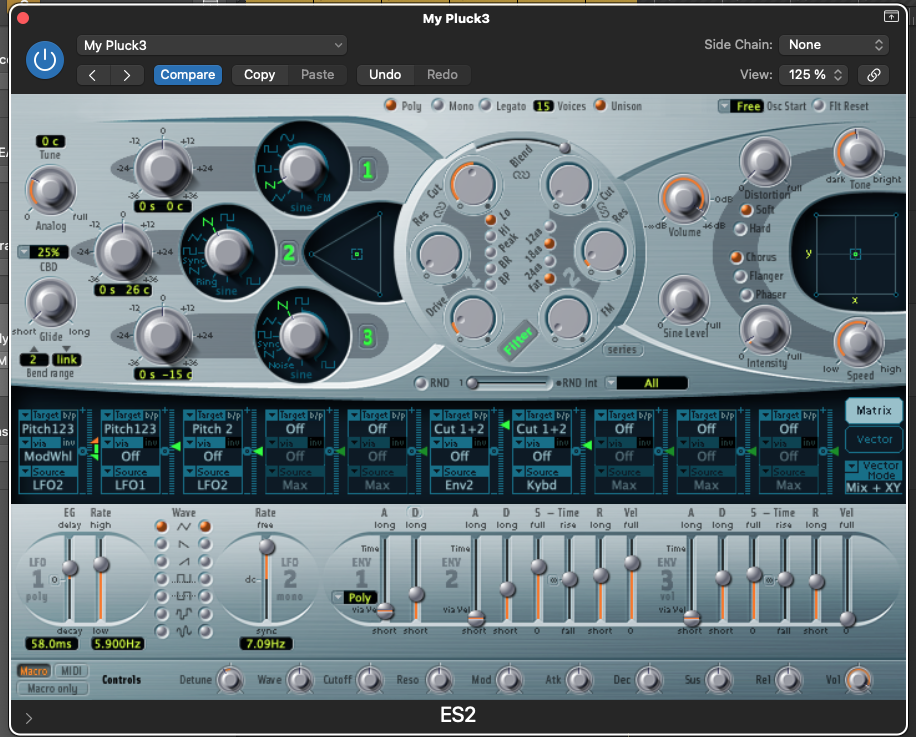Enable Poly keyboard mode
This screenshot has height=737, width=916.
(390, 105)
